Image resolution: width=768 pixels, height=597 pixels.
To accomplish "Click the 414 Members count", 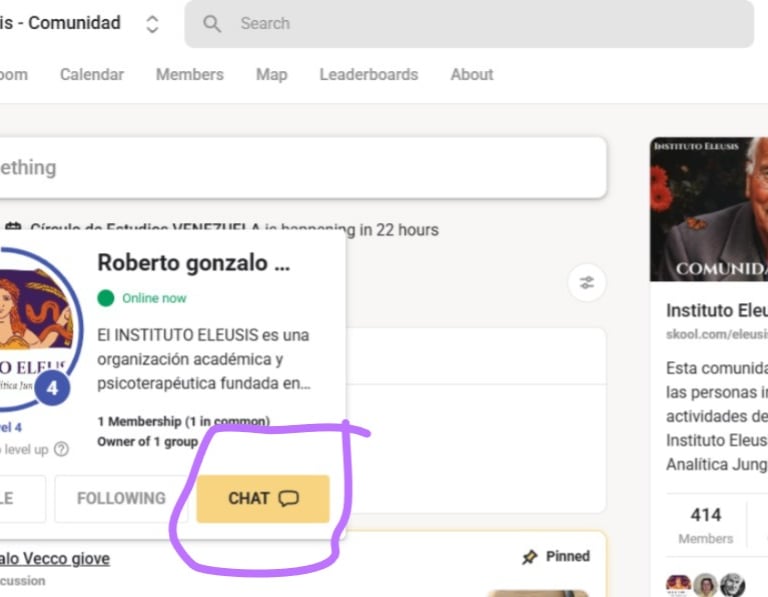I will (x=706, y=525).
